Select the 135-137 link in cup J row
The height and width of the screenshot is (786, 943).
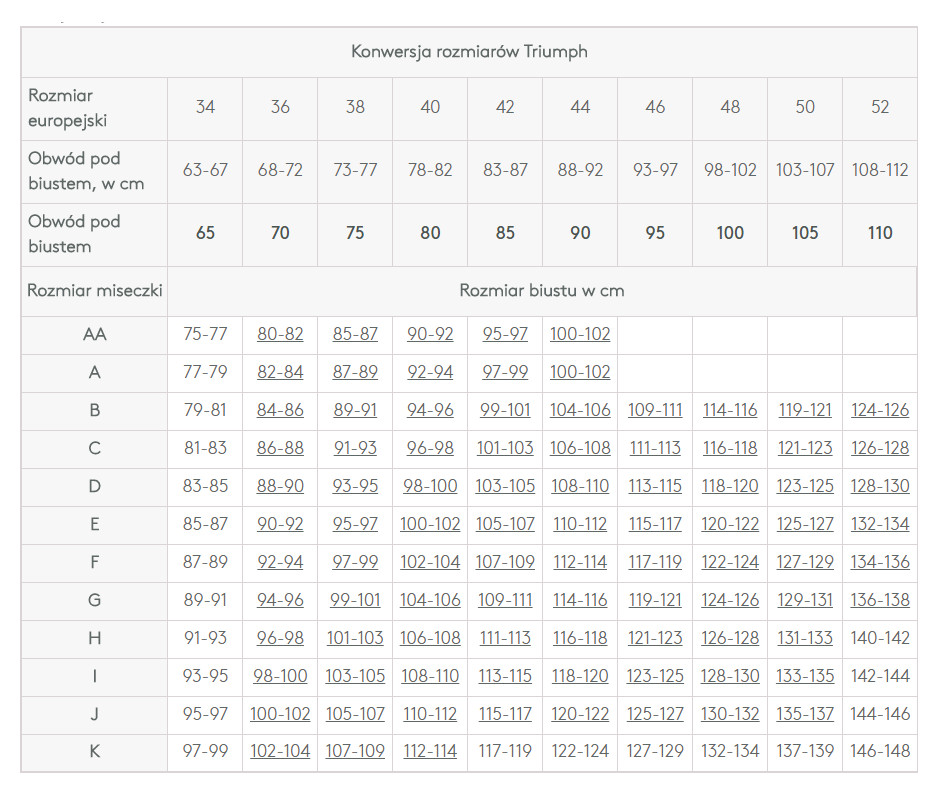tap(805, 714)
